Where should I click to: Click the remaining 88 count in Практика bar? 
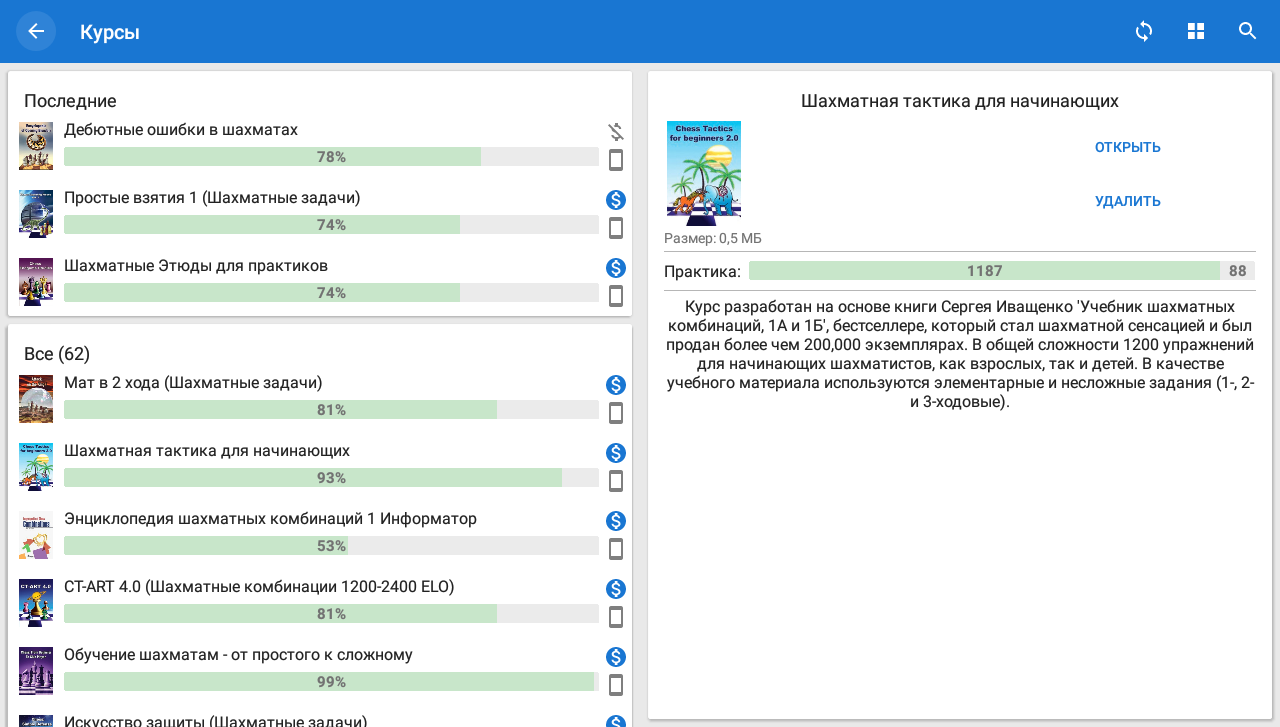pyautogui.click(x=1238, y=271)
